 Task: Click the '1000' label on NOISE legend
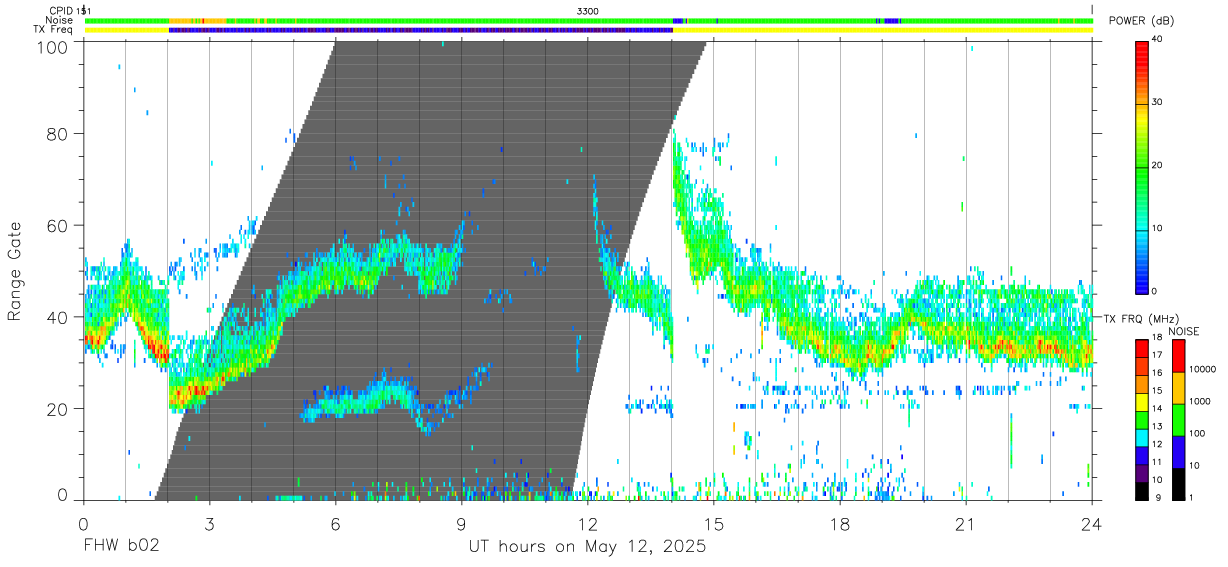tap(1200, 402)
